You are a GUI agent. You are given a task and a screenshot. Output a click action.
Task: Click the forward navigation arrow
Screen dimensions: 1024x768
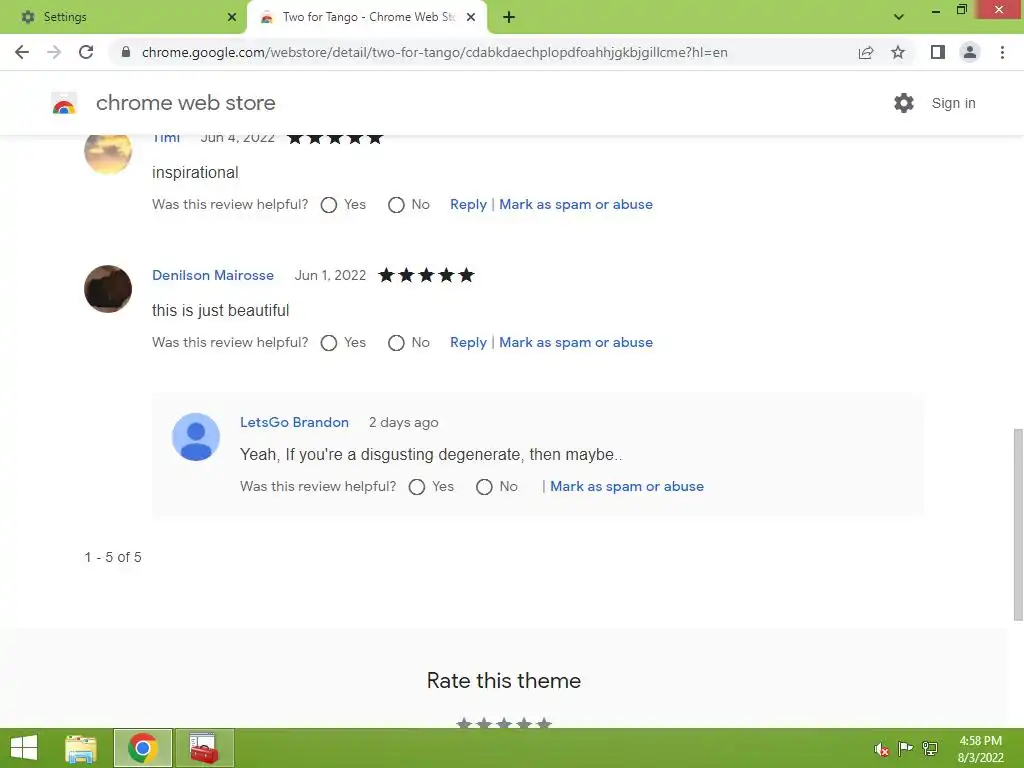pos(54,52)
